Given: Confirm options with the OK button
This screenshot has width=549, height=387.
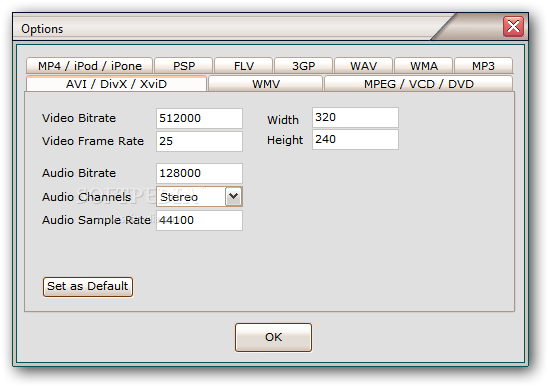Looking at the screenshot, I should click(273, 337).
